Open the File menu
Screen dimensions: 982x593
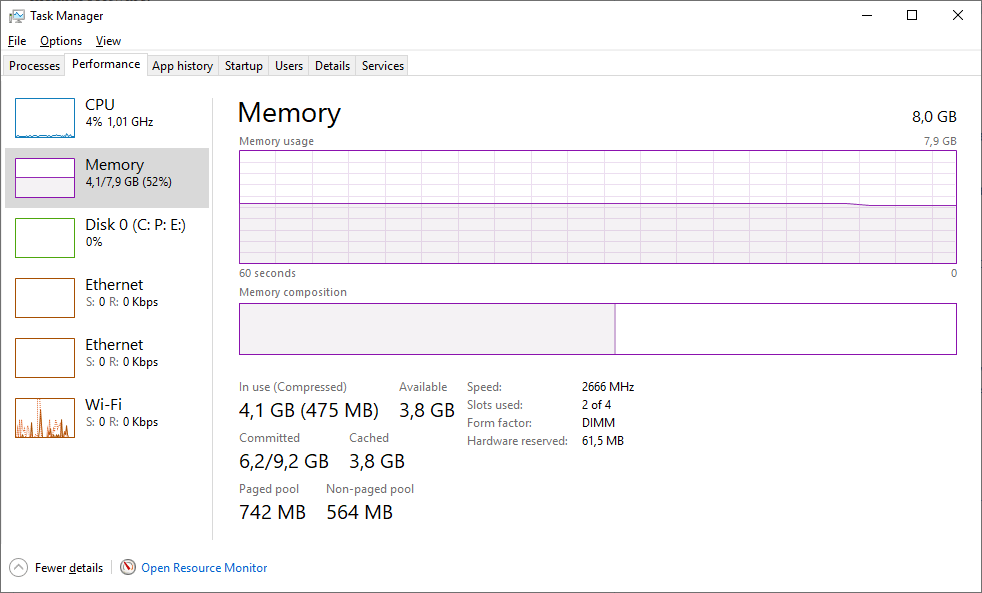click(x=16, y=41)
